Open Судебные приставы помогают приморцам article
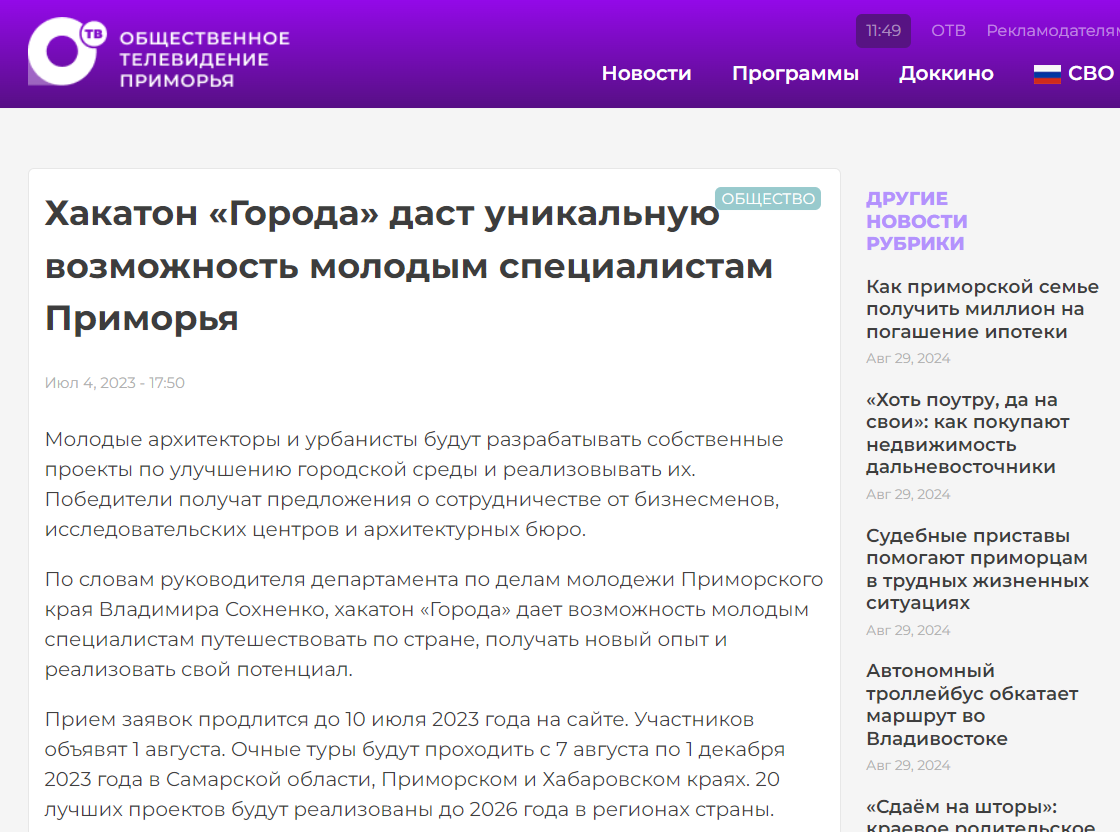 977,569
